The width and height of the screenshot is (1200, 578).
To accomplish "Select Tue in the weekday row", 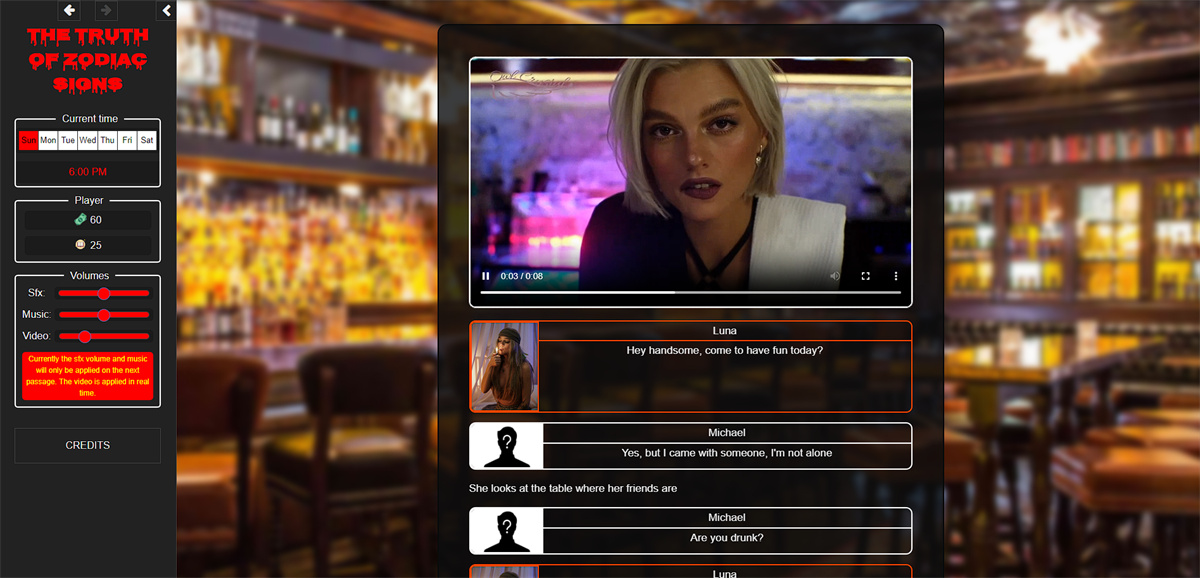I will (68, 141).
